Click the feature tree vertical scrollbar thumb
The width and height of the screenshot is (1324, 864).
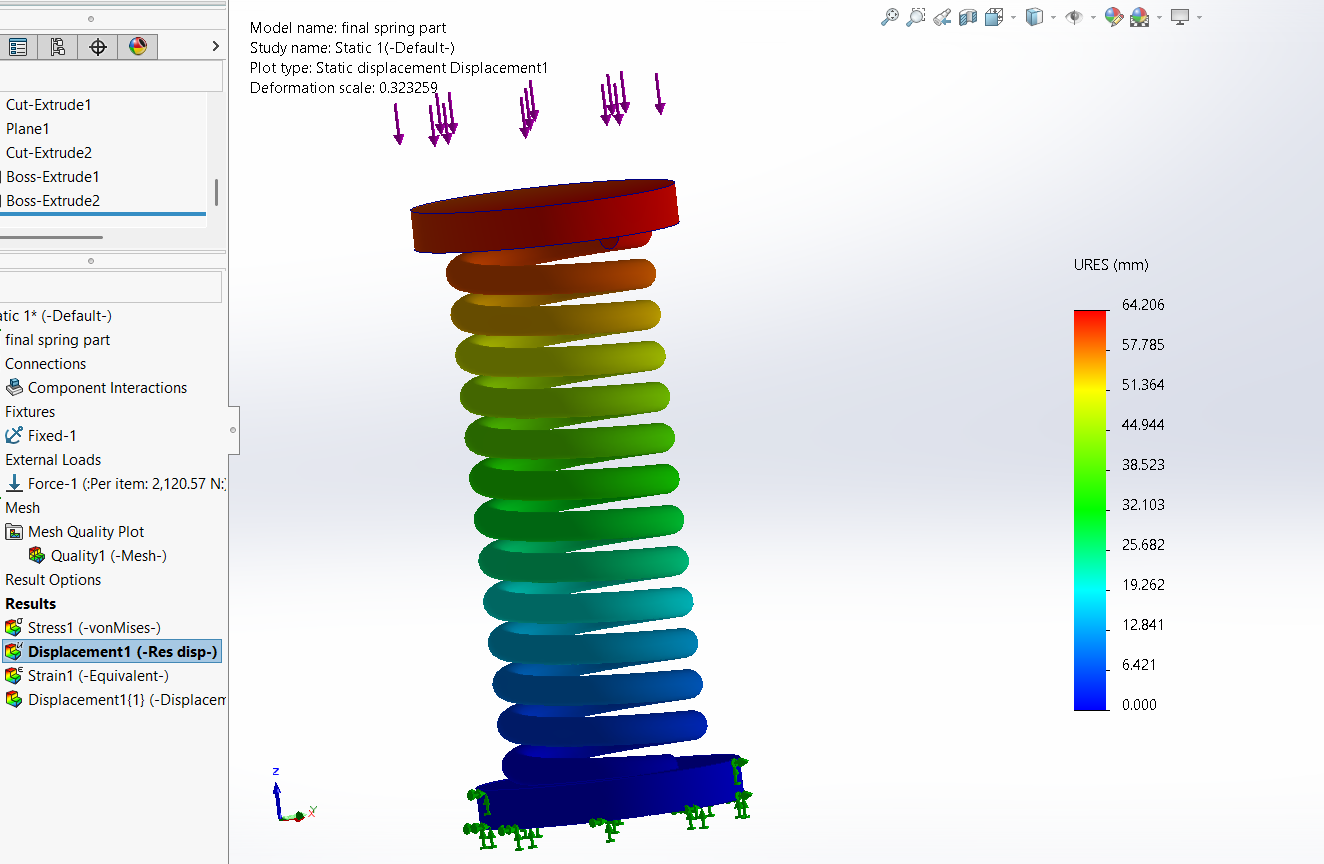[x=216, y=192]
